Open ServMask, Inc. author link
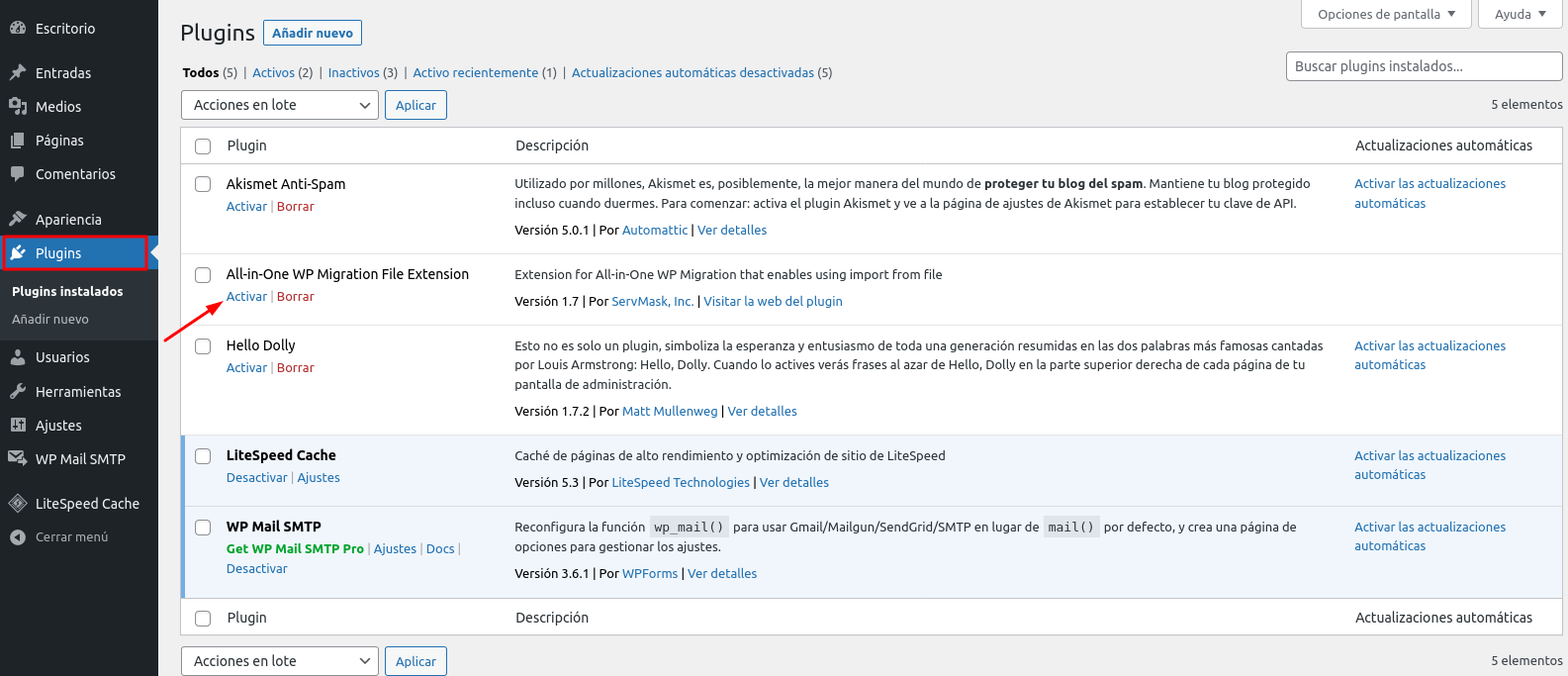Image resolution: width=1568 pixels, height=676 pixels. click(652, 302)
